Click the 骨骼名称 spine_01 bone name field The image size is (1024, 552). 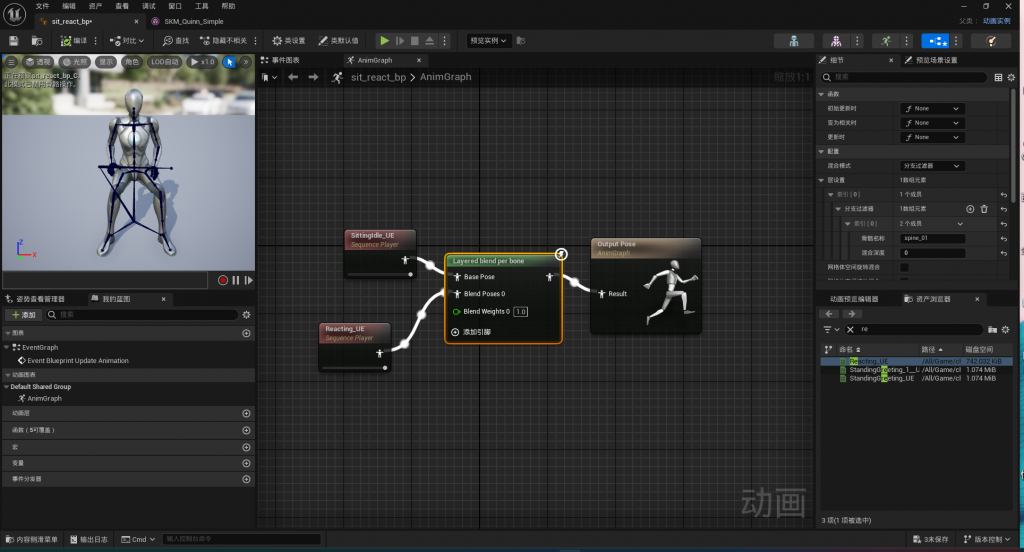[932, 238]
